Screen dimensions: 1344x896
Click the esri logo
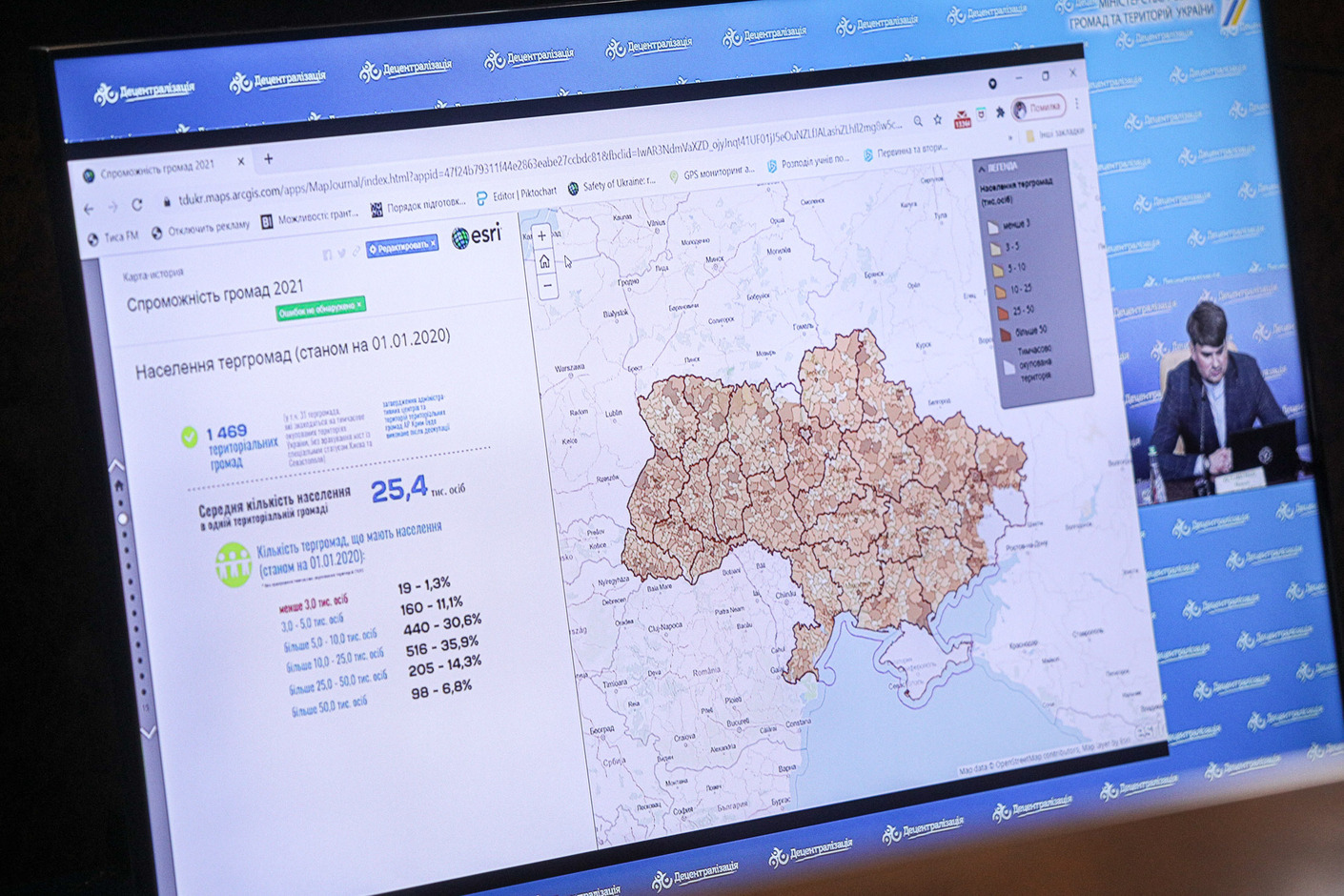[x=476, y=236]
